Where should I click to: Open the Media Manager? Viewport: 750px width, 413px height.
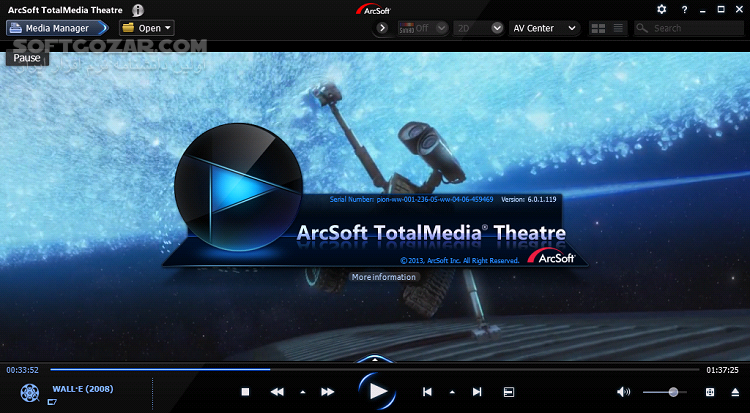pyautogui.click(x=56, y=28)
